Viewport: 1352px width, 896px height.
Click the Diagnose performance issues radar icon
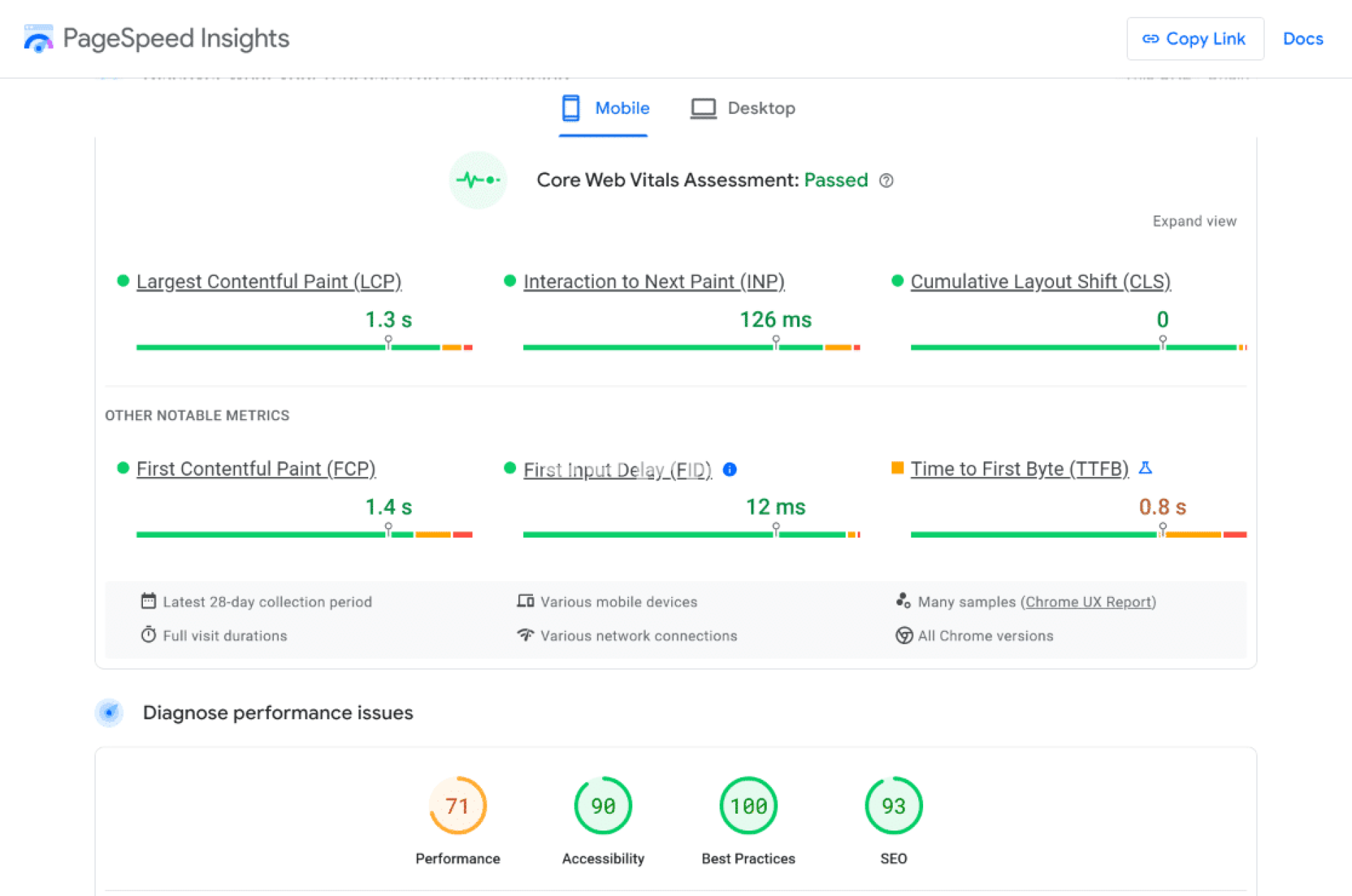[109, 712]
